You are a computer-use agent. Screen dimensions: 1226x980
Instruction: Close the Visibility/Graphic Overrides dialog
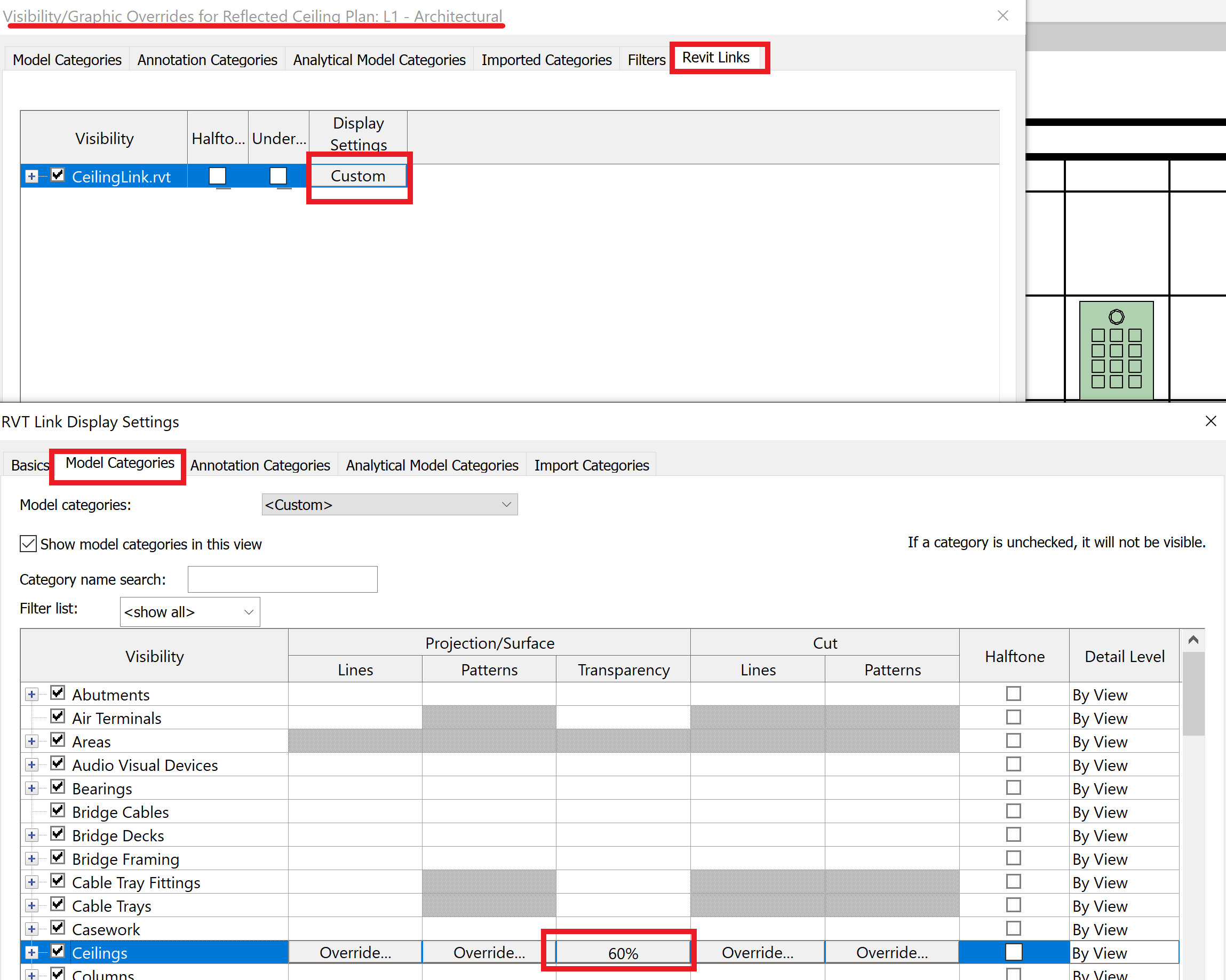coord(1002,16)
